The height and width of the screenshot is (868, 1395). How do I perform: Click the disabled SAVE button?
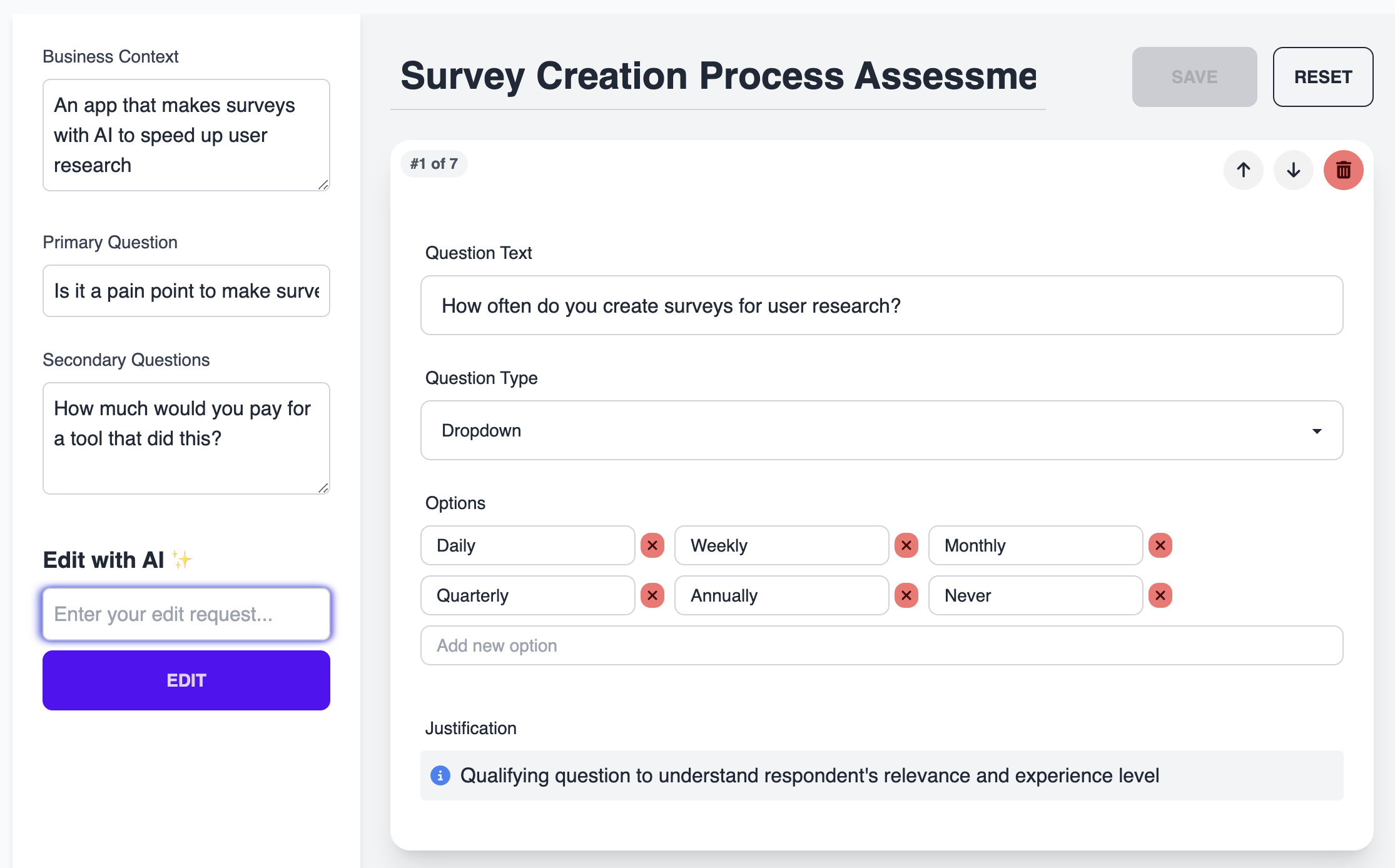[x=1194, y=77]
